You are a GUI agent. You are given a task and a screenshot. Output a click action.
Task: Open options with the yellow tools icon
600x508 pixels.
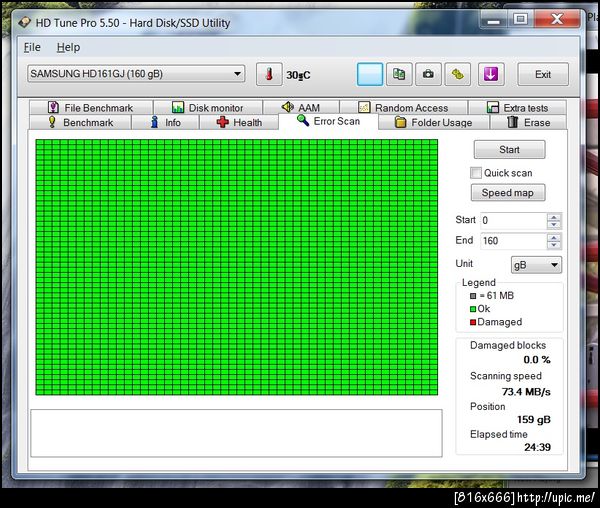click(x=457, y=74)
